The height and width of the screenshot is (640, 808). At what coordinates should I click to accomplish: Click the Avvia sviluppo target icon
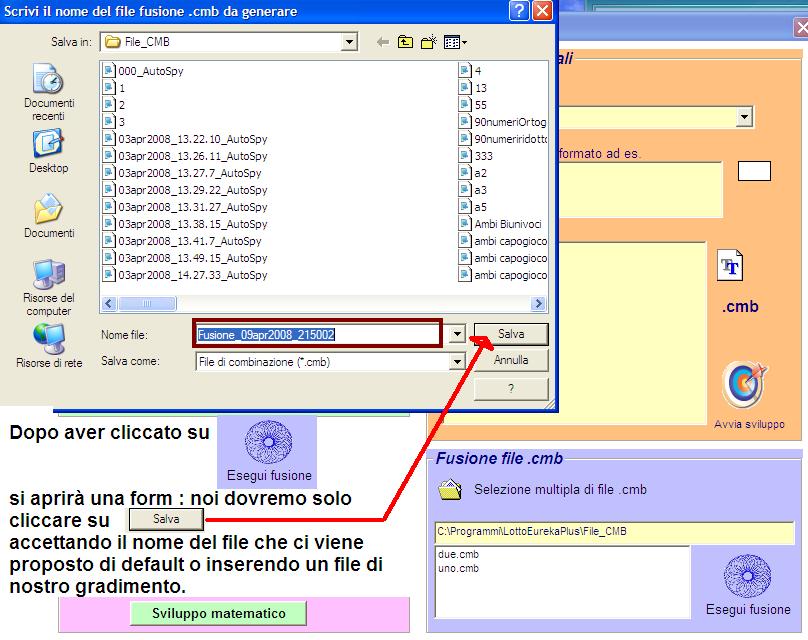[743, 384]
